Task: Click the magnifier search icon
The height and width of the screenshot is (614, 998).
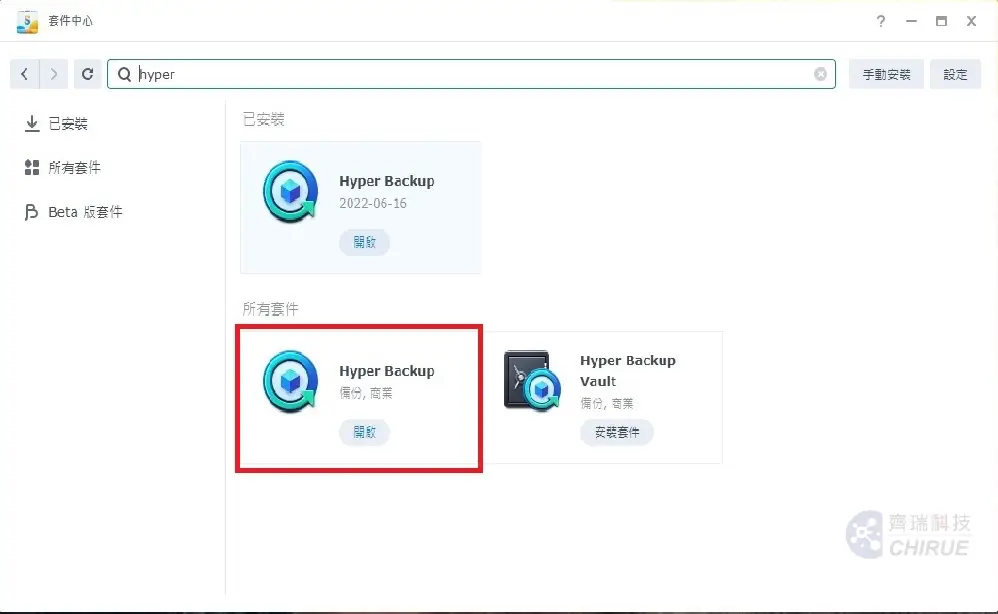Action: click(125, 74)
